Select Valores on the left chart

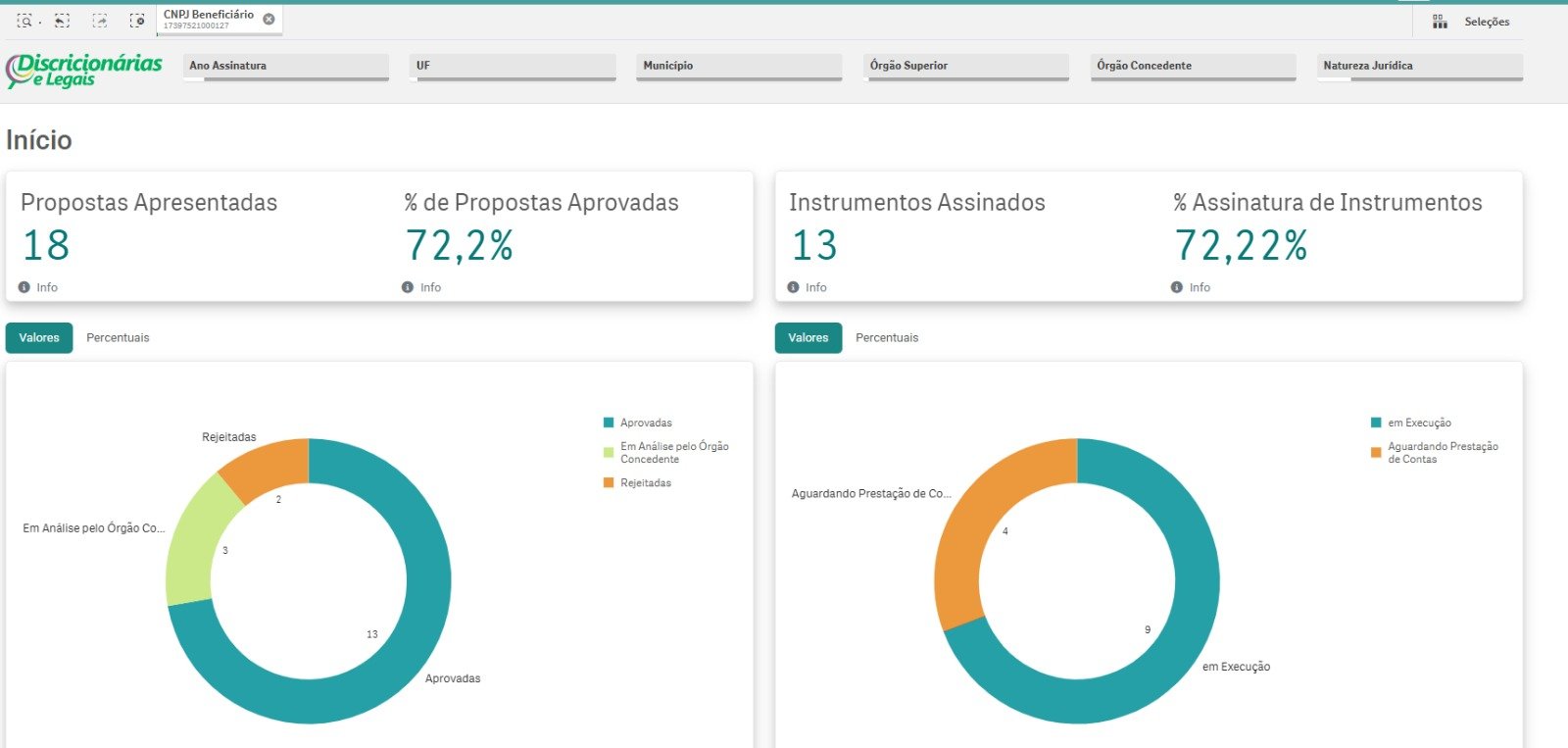pyautogui.click(x=39, y=337)
